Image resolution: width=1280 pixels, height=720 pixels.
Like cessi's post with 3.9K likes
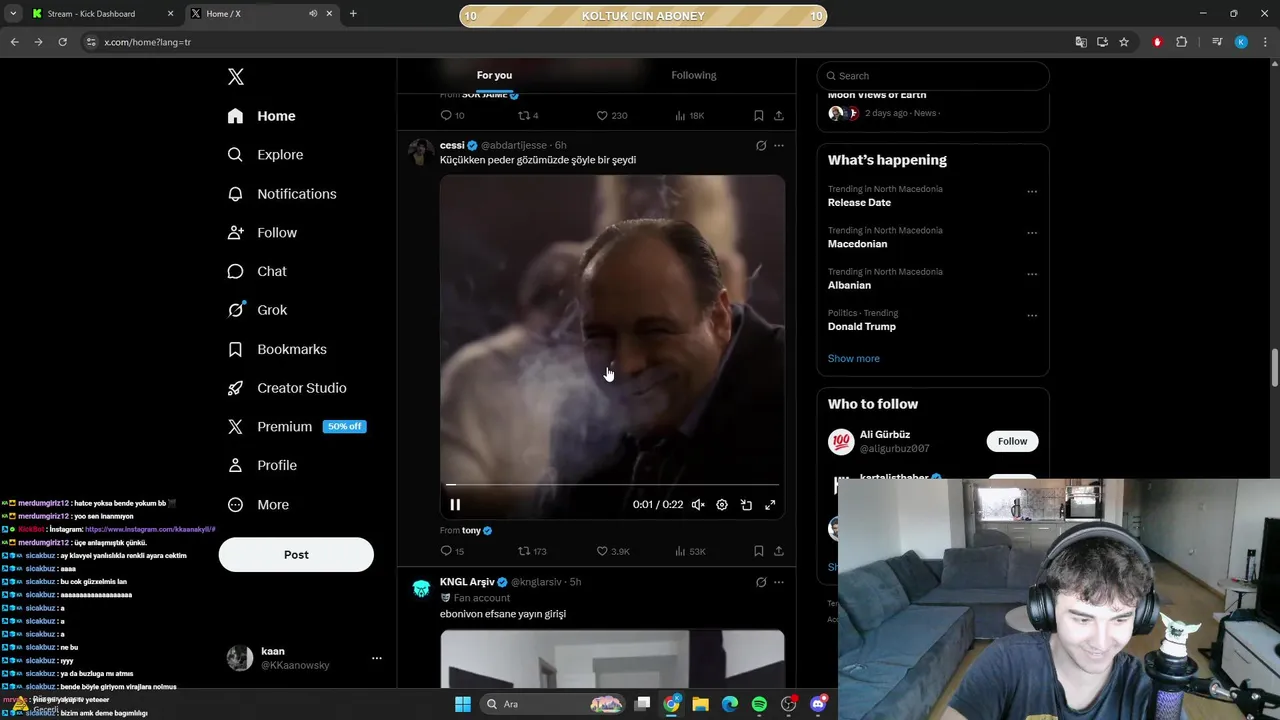click(613, 551)
